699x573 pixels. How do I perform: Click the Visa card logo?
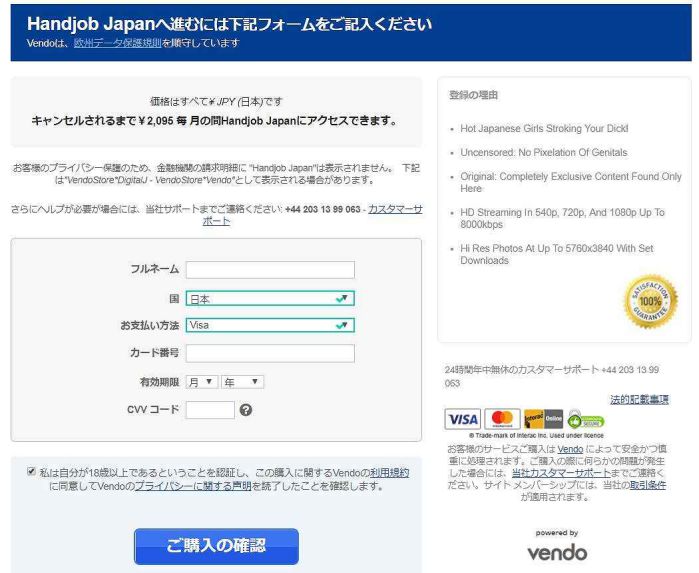pos(462,419)
